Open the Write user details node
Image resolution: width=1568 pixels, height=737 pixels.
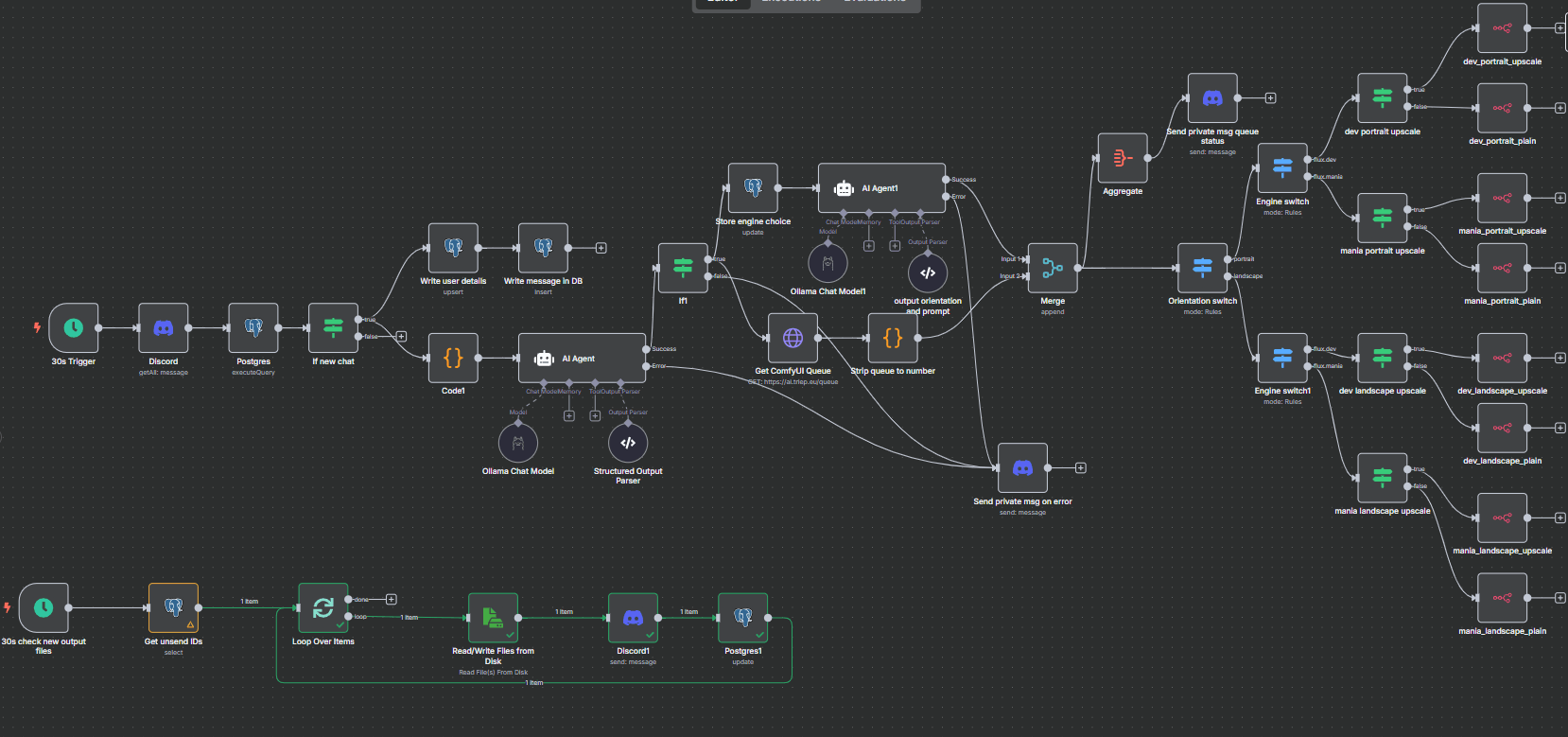coord(453,248)
